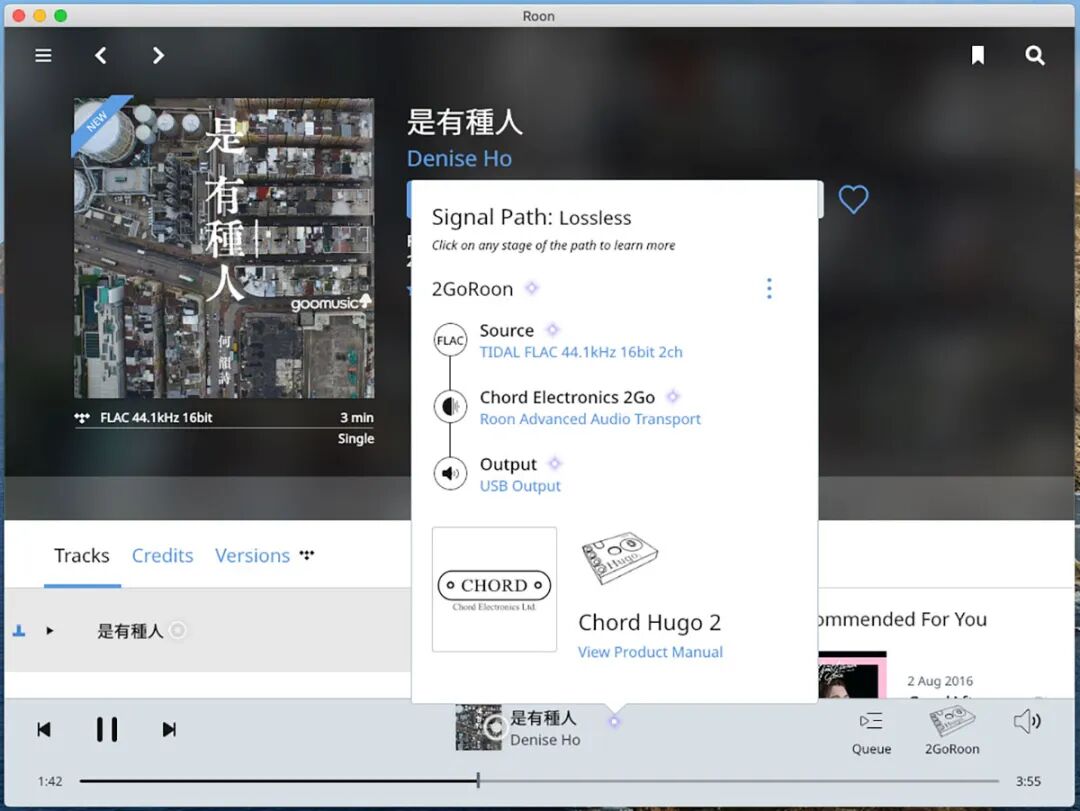Click the Output speaker stage icon
Image resolution: width=1080 pixels, height=811 pixels.
click(x=450, y=473)
